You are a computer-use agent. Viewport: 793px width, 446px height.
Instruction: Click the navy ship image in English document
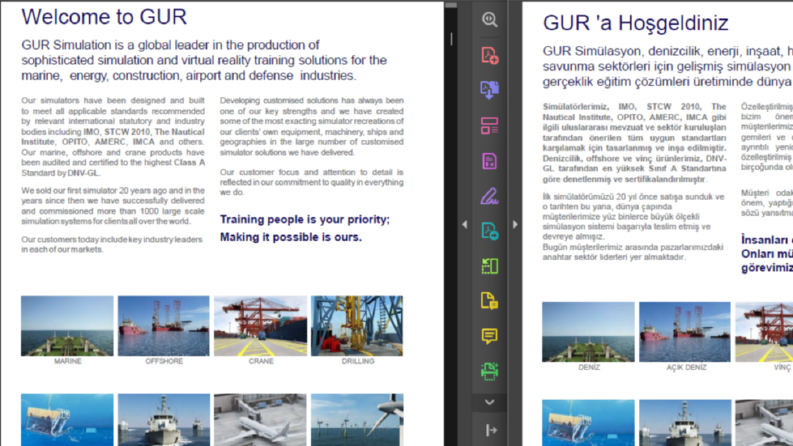[x=163, y=420]
